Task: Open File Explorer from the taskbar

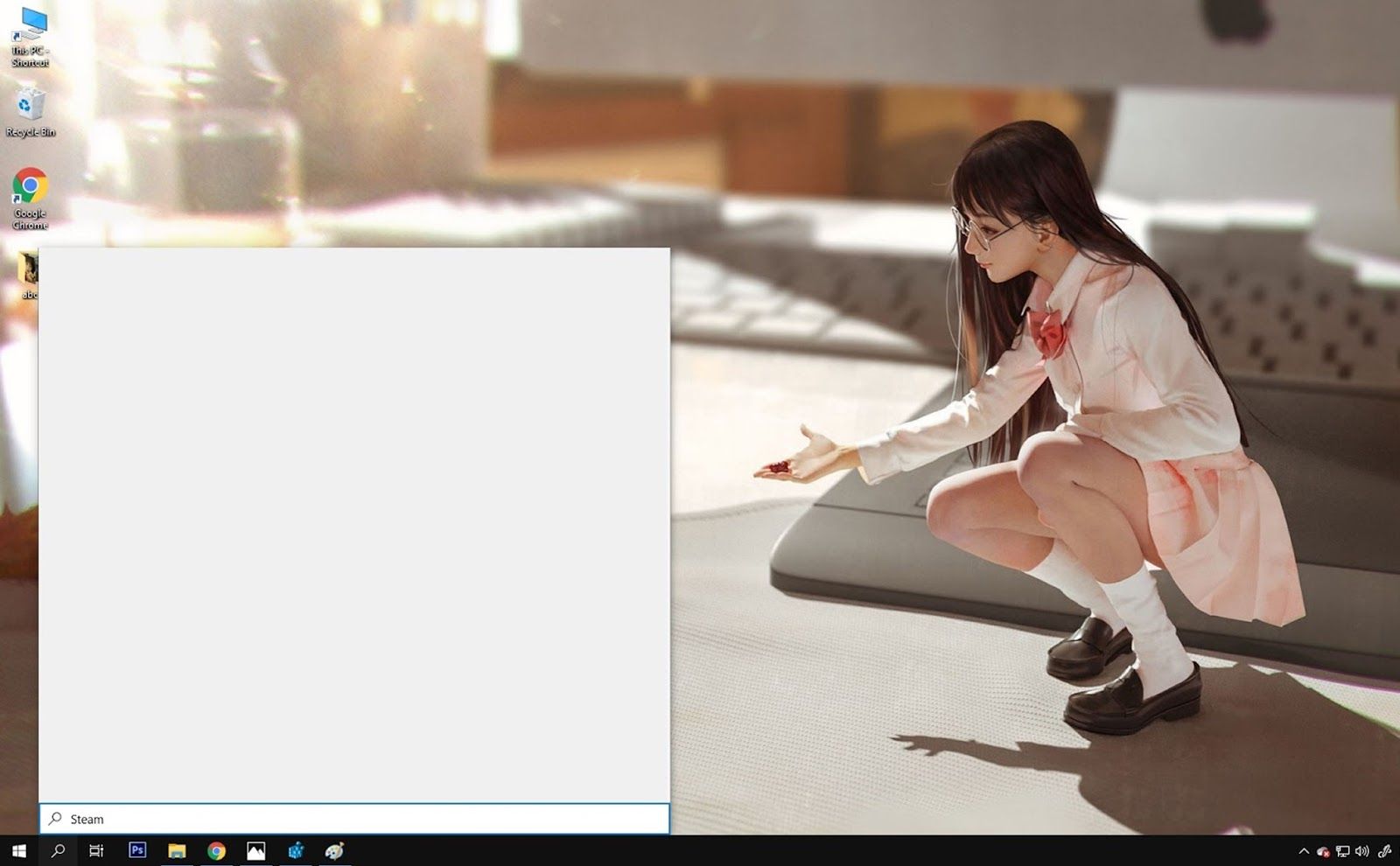Action: coord(177,850)
